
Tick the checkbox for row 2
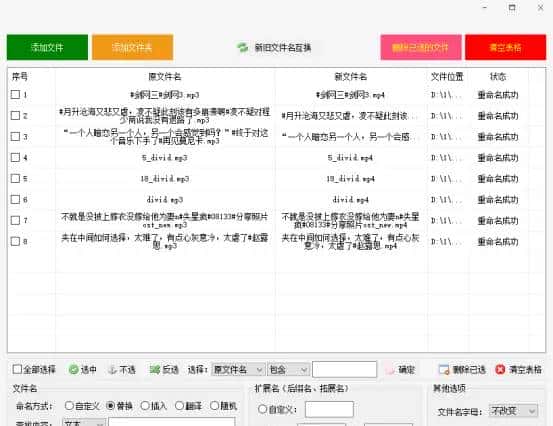point(15,116)
